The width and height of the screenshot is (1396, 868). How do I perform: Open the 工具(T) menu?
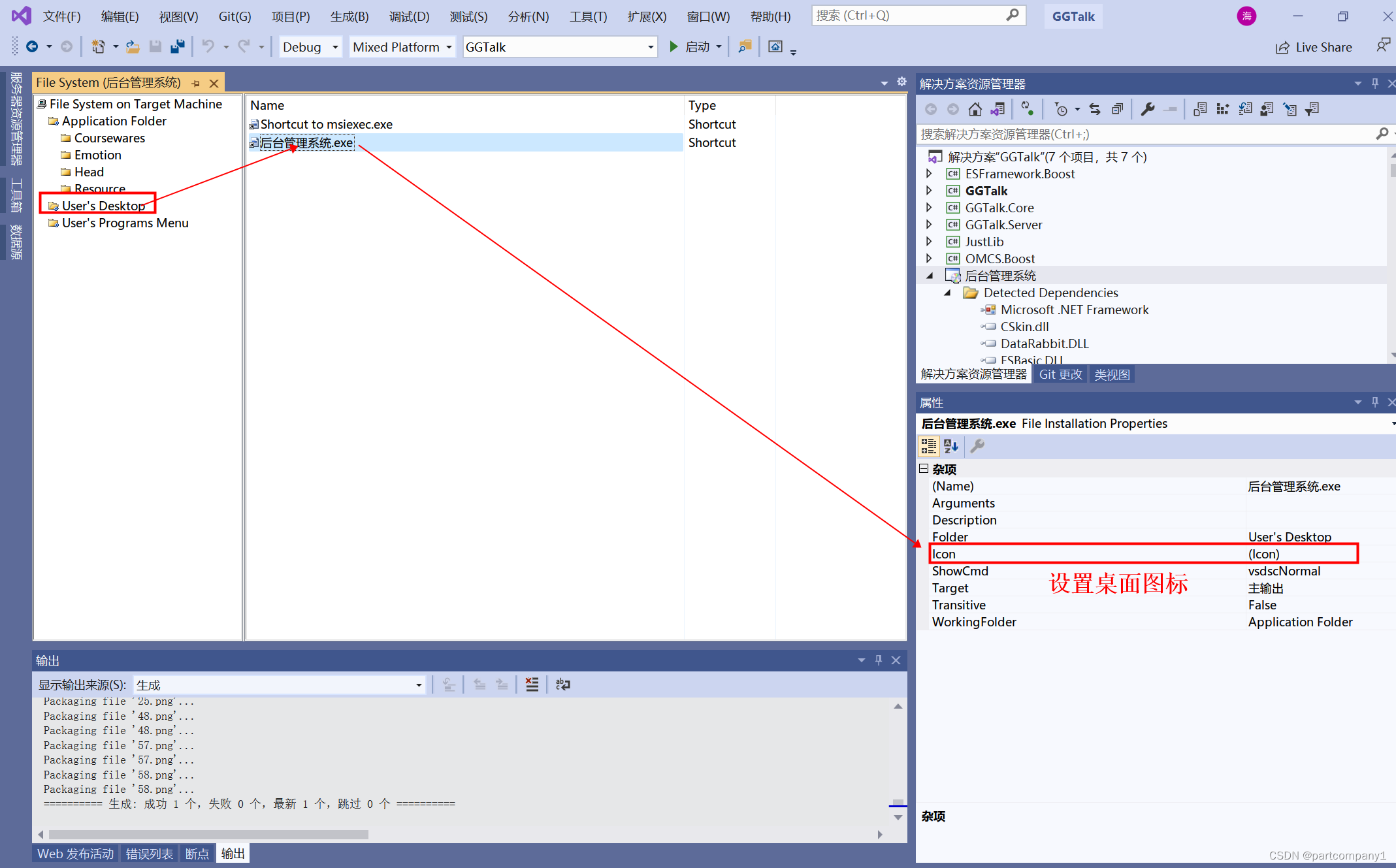coord(588,16)
